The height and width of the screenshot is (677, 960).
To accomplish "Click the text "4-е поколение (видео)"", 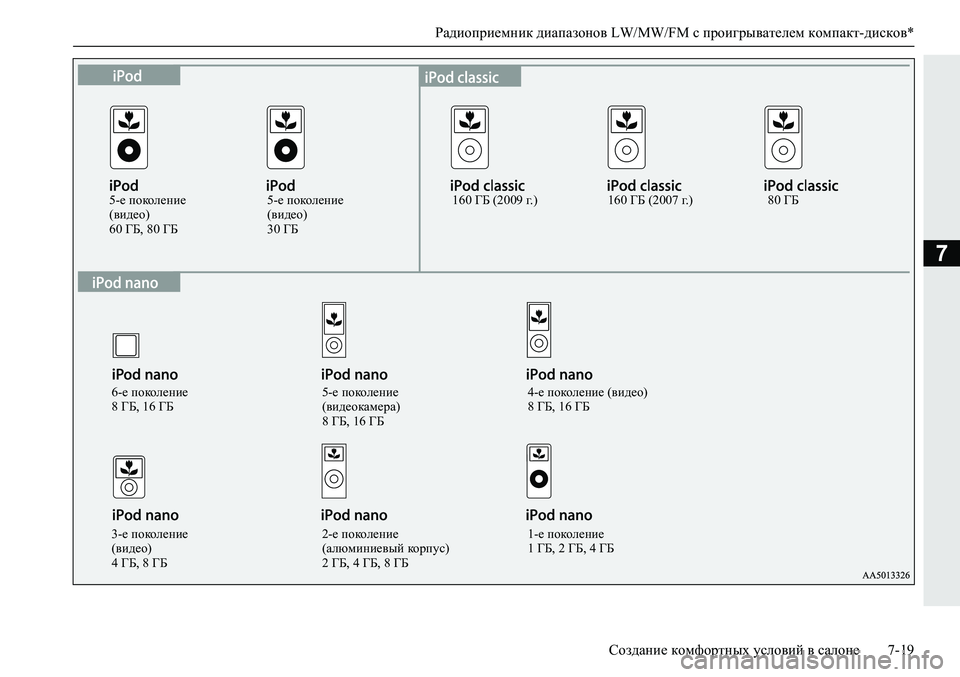I will point(588,392).
